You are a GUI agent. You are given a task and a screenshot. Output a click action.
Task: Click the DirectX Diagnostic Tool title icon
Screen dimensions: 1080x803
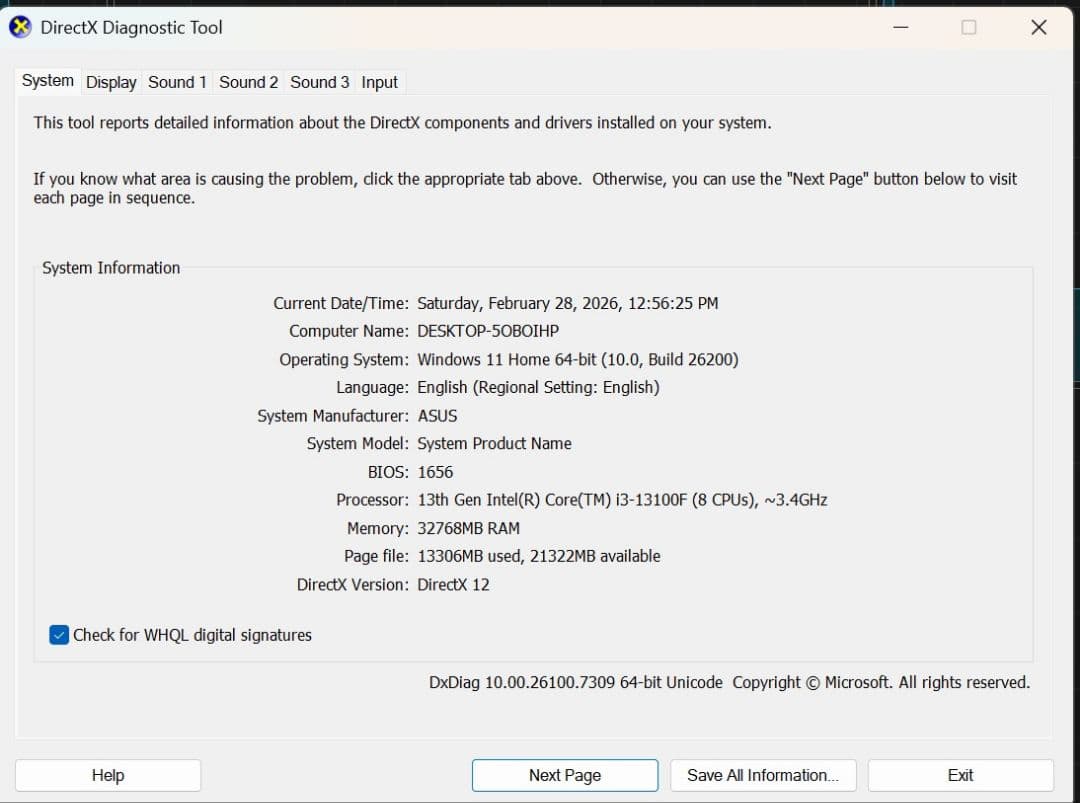tap(20, 28)
